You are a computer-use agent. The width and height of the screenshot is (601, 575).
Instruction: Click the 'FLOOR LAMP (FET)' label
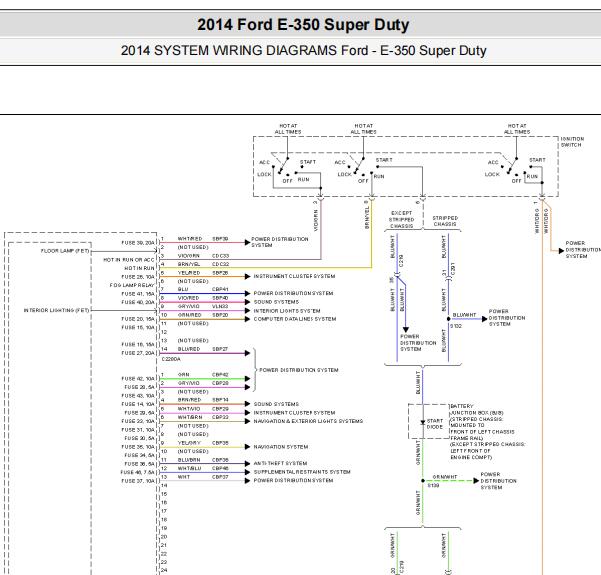point(65,251)
